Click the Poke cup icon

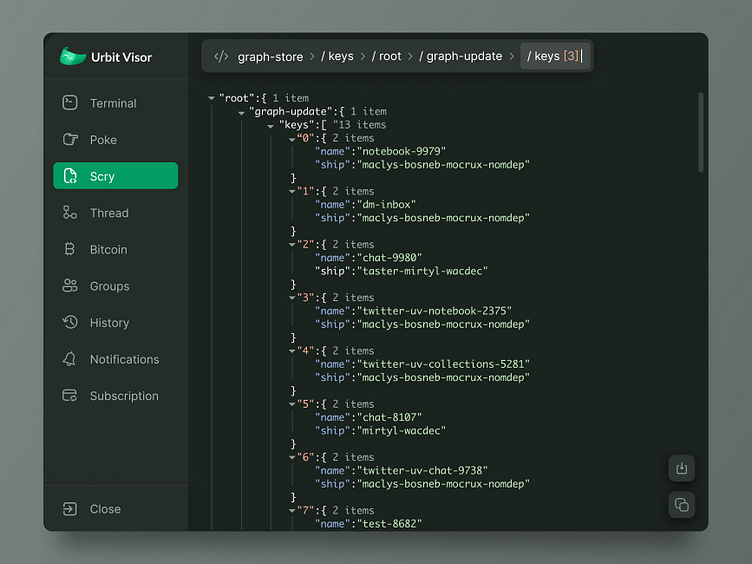(70, 140)
